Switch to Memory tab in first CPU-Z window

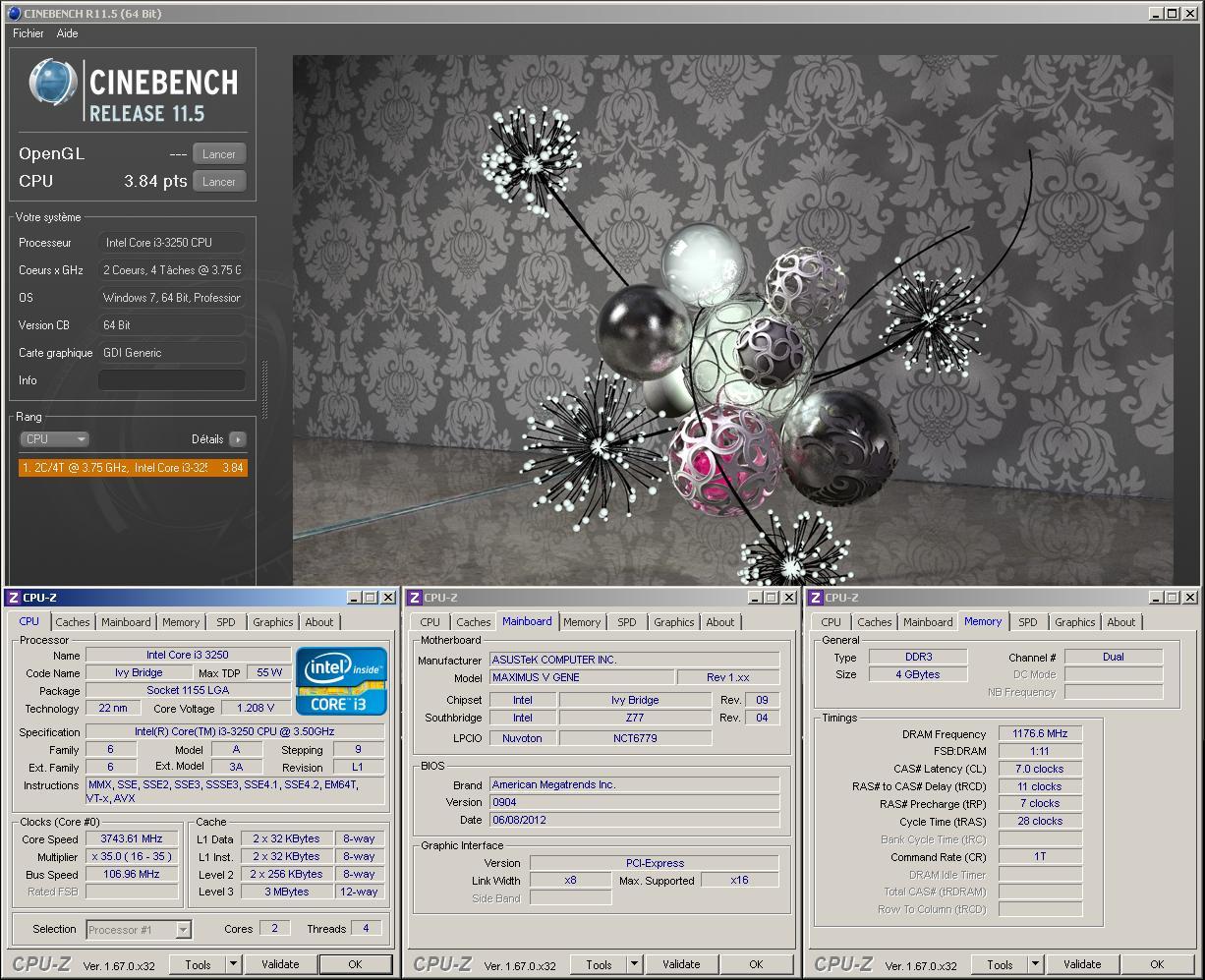pos(181,622)
